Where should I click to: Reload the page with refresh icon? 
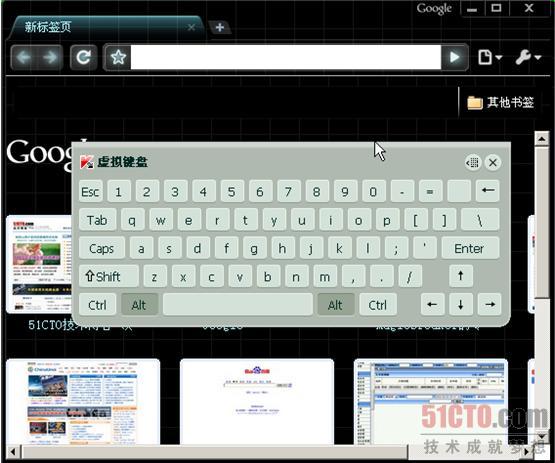[x=84, y=57]
